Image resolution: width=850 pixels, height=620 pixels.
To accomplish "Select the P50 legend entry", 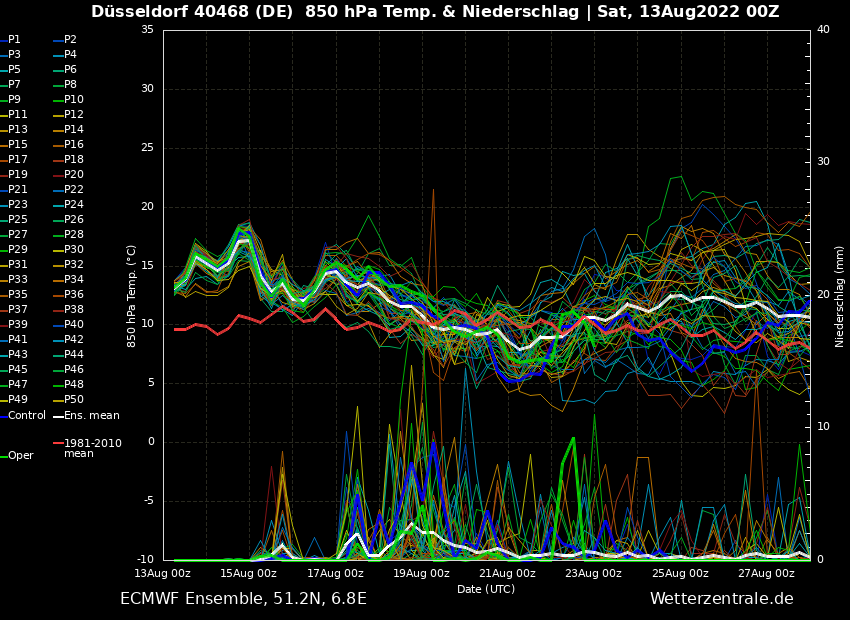I will click(73, 399).
